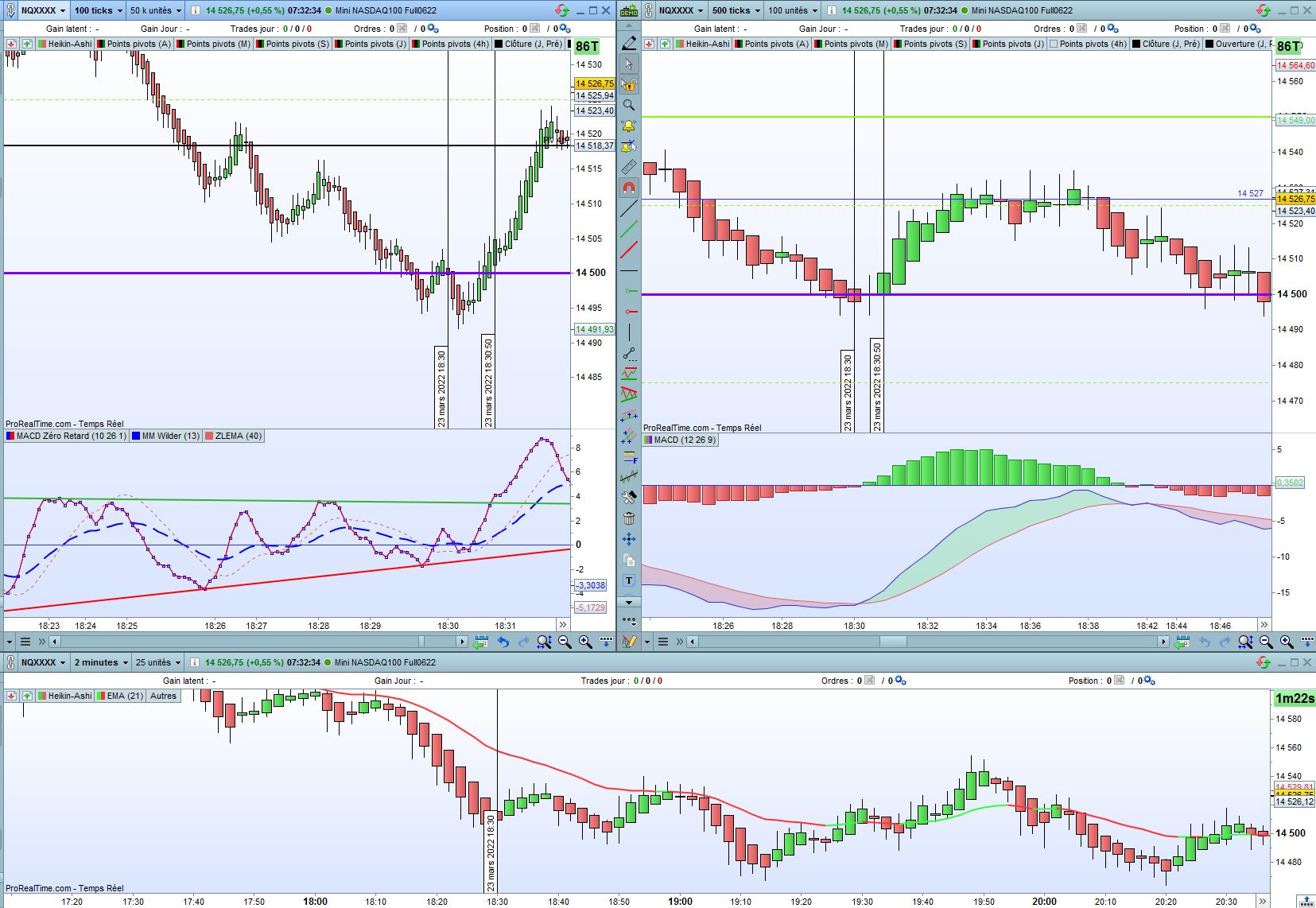Click the copy objects tool
The height and width of the screenshot is (908, 1316).
[629, 560]
